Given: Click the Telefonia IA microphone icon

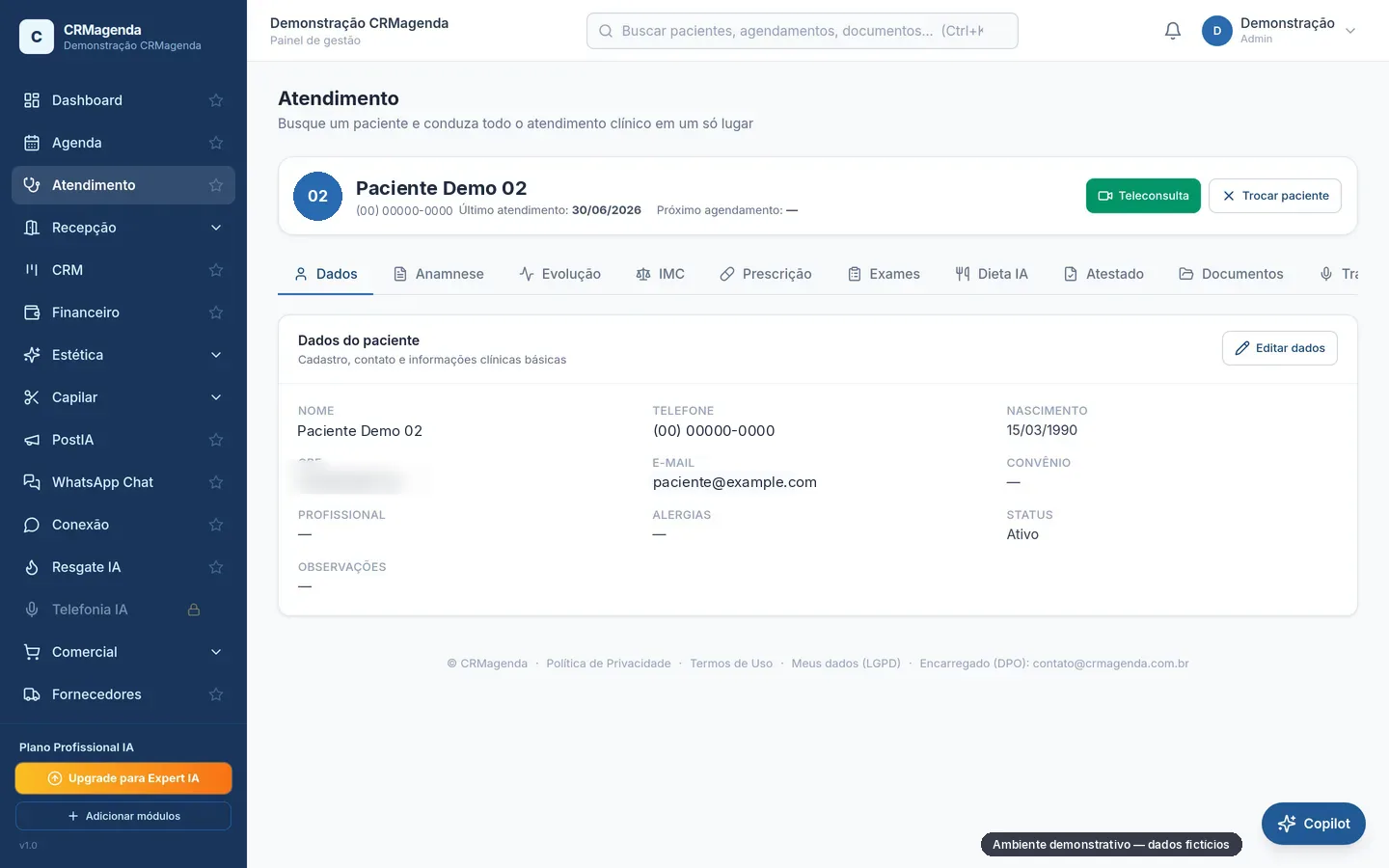Looking at the screenshot, I should [x=32, y=610].
